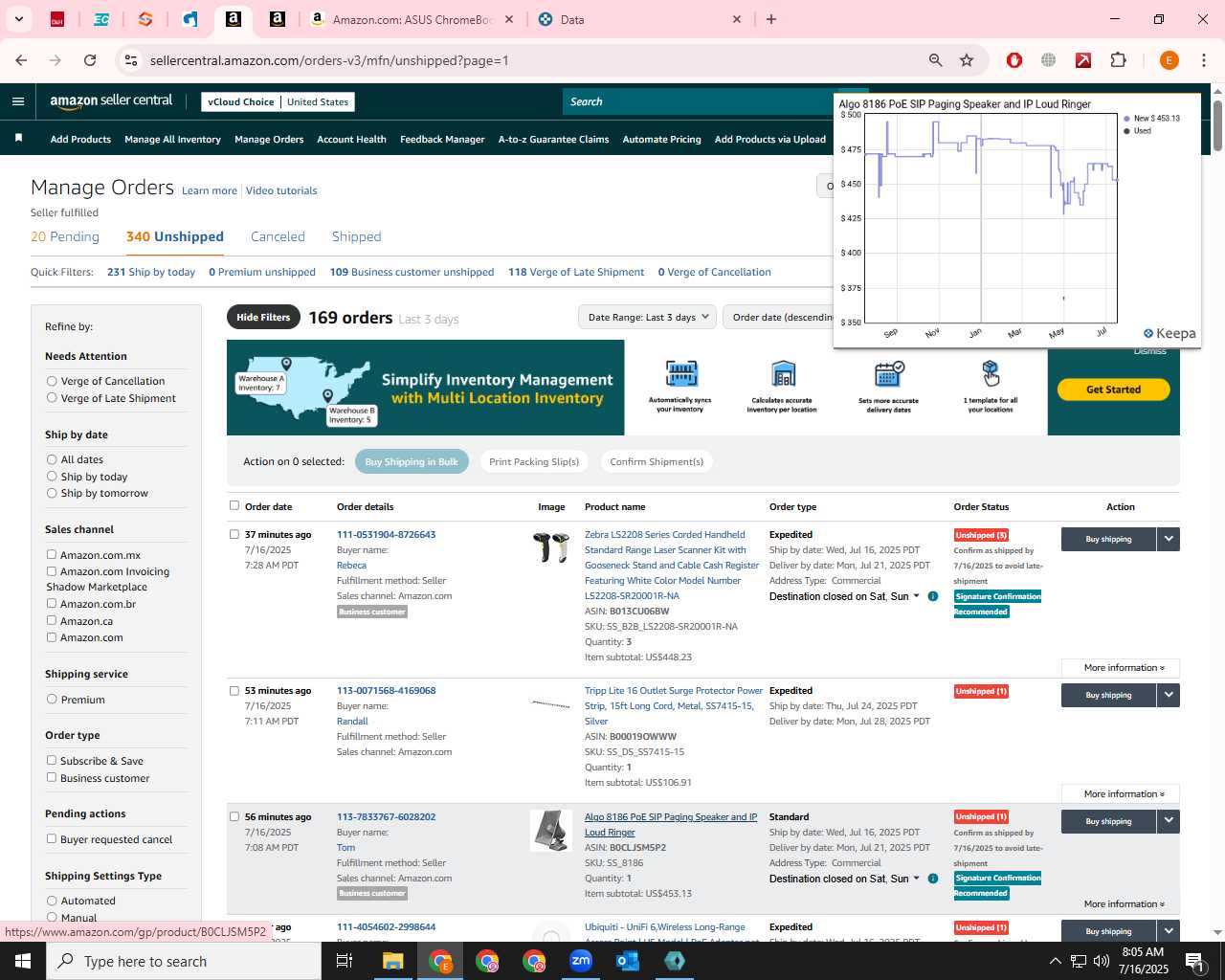
Task: Click the volume icon in system tray
Action: click(1102, 961)
